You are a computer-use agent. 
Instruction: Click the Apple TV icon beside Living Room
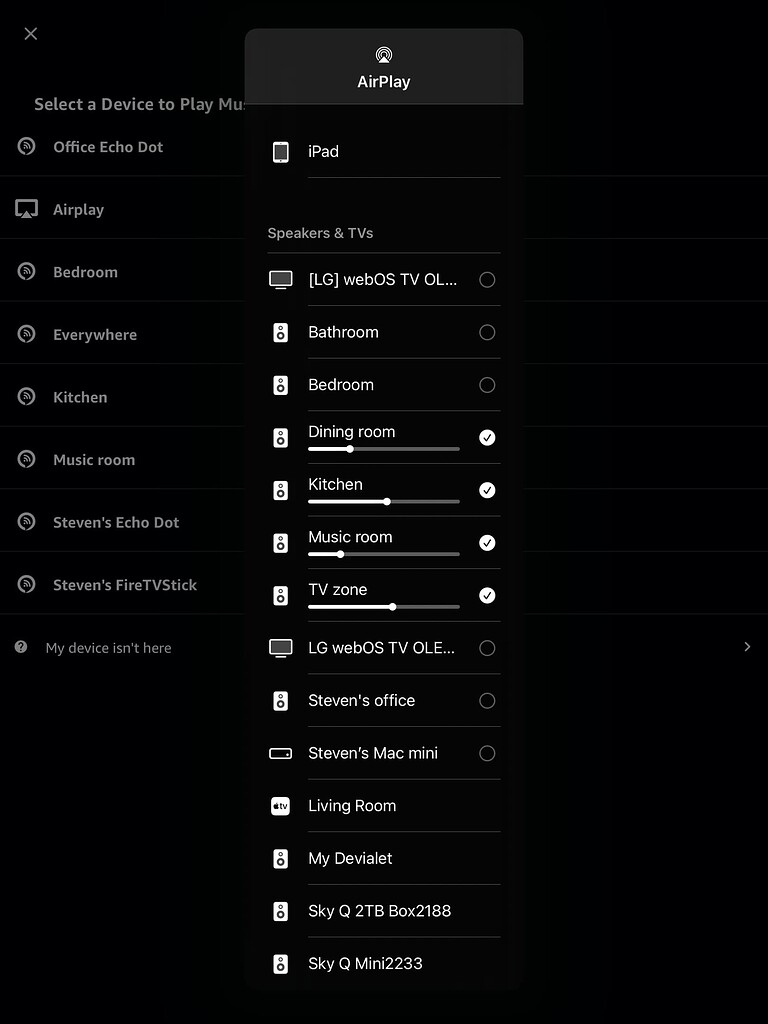[x=281, y=805]
